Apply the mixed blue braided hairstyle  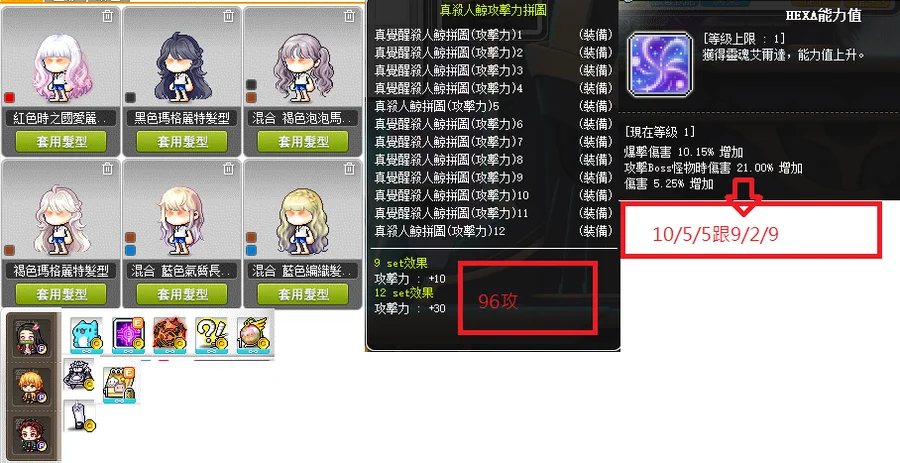point(302,294)
